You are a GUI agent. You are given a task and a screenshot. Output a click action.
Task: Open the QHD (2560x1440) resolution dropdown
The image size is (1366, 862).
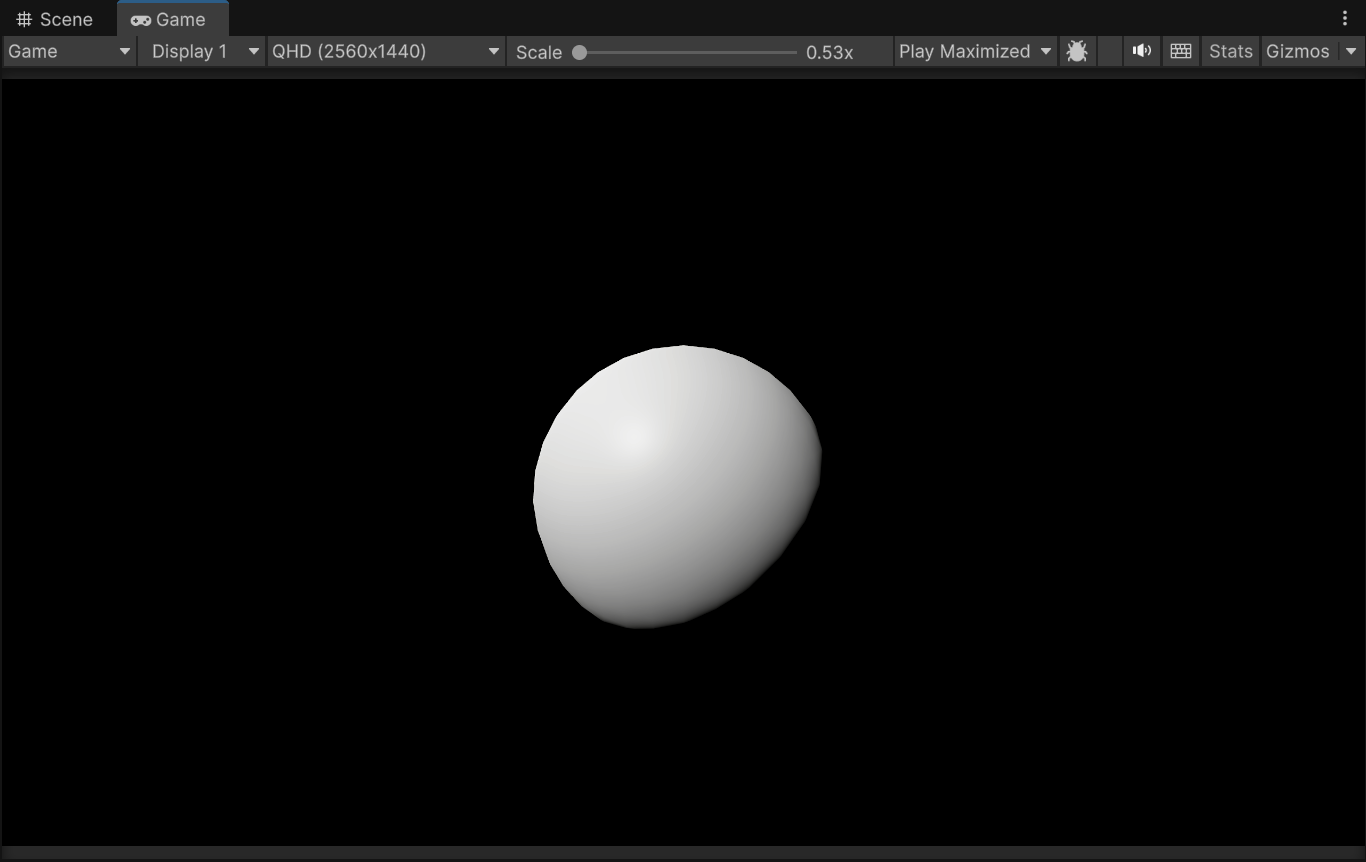385,51
